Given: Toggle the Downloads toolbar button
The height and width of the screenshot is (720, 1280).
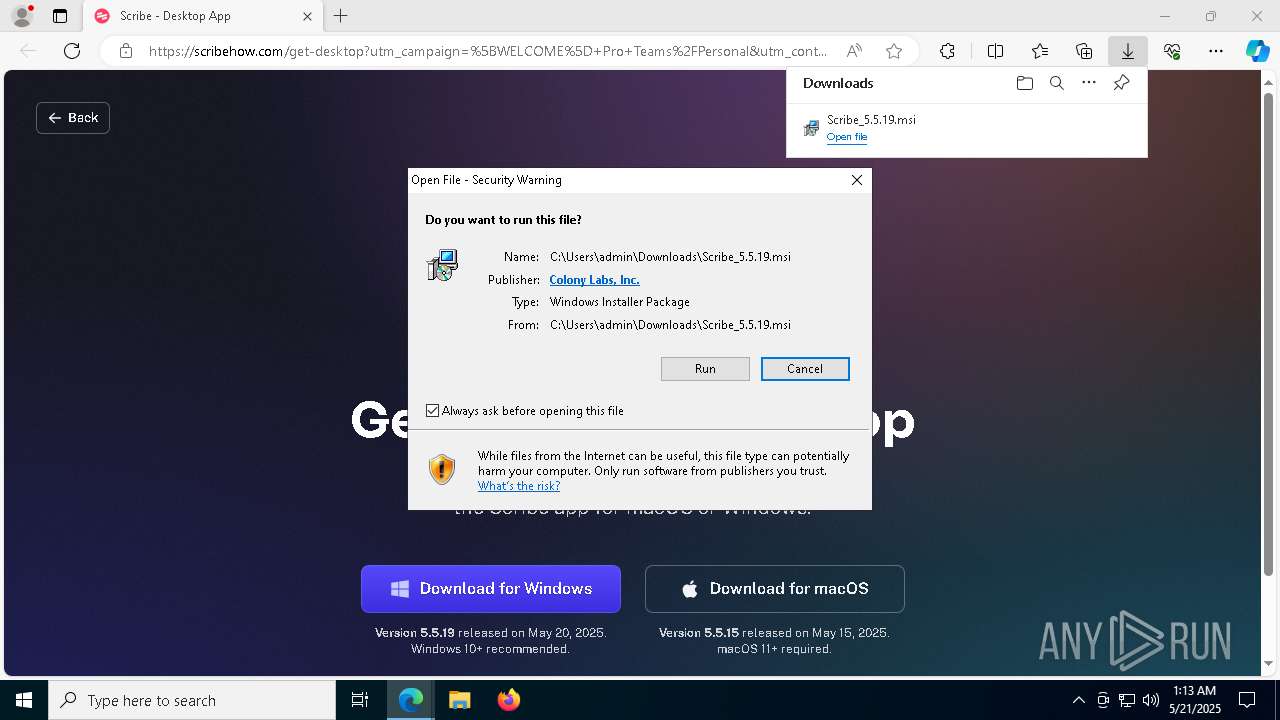Looking at the screenshot, I should click(x=1127, y=51).
